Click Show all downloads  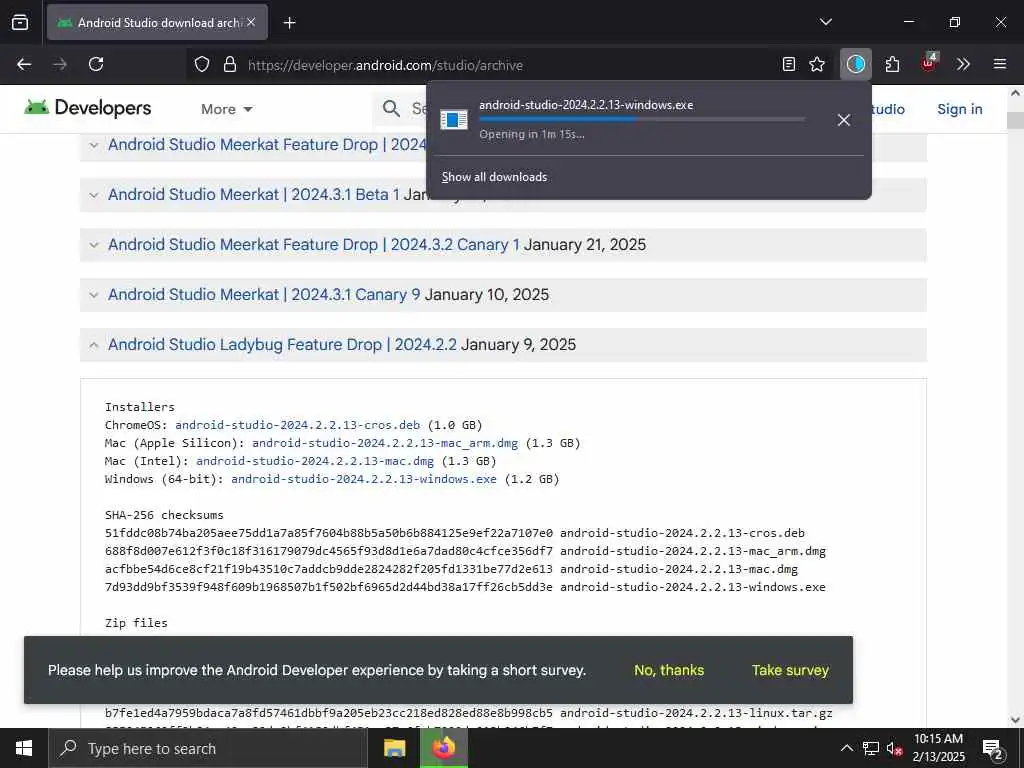click(x=494, y=177)
